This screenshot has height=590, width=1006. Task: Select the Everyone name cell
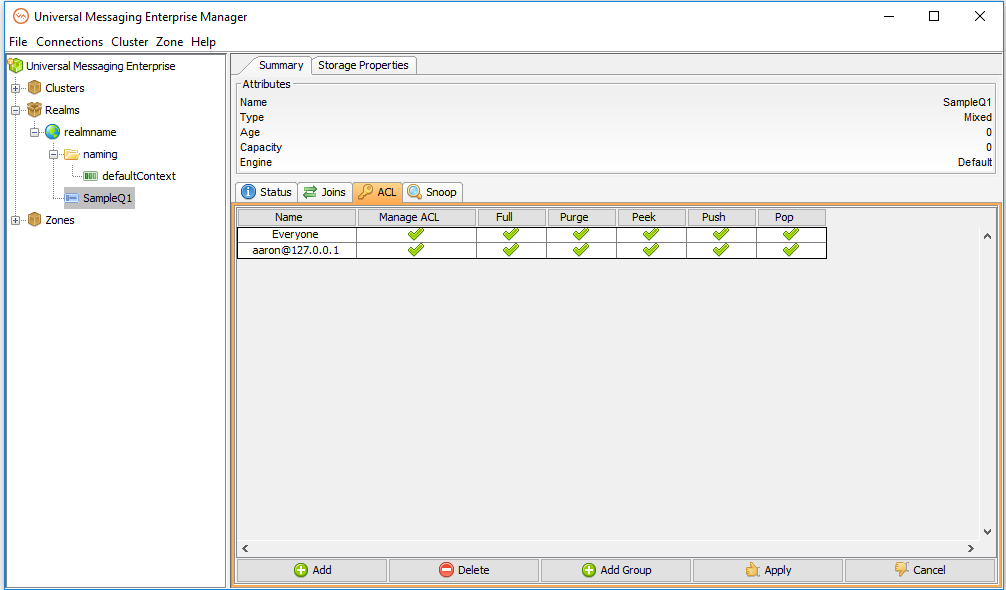[296, 235]
